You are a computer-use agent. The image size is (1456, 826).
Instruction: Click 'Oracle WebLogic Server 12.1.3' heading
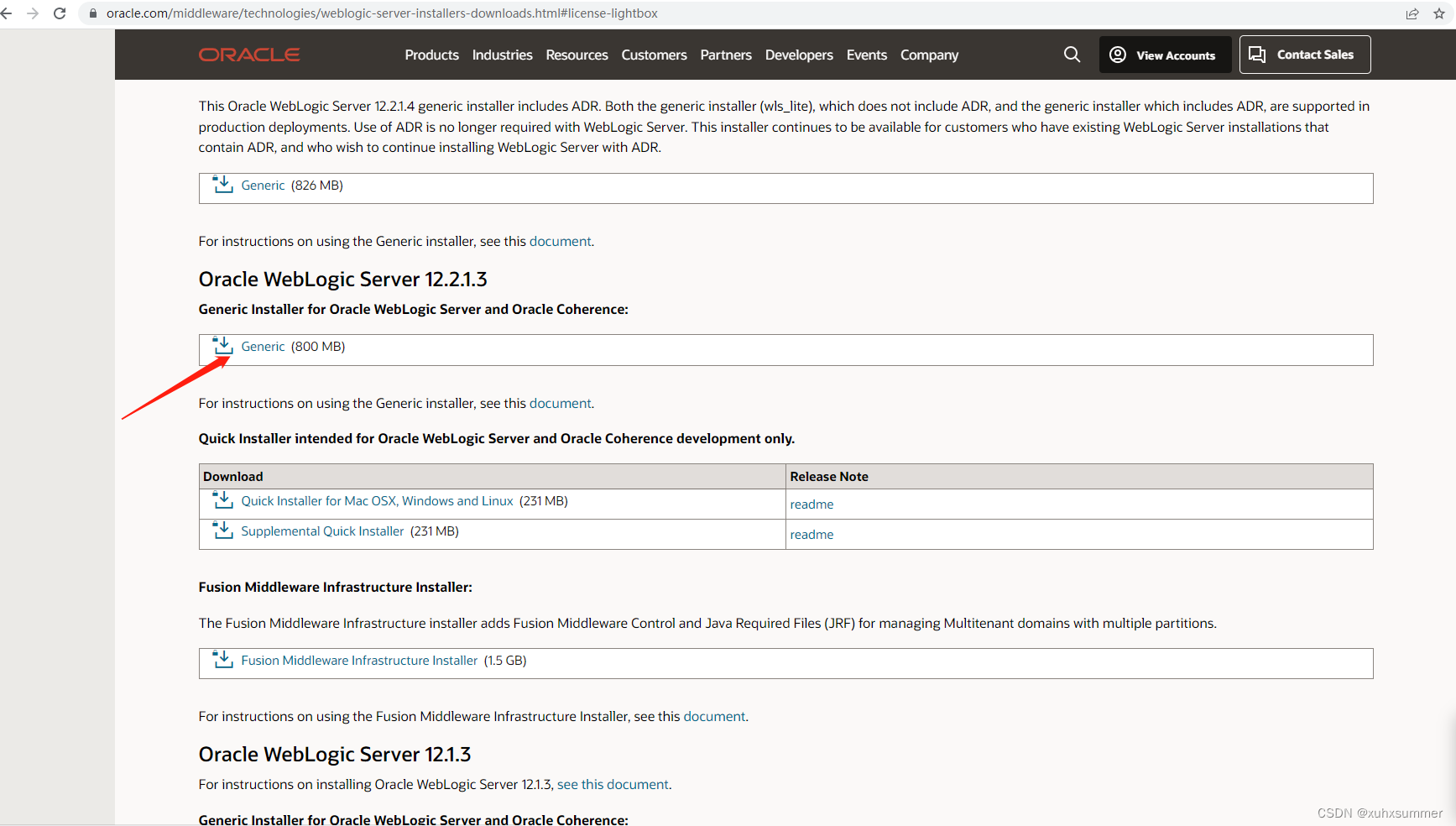(334, 754)
